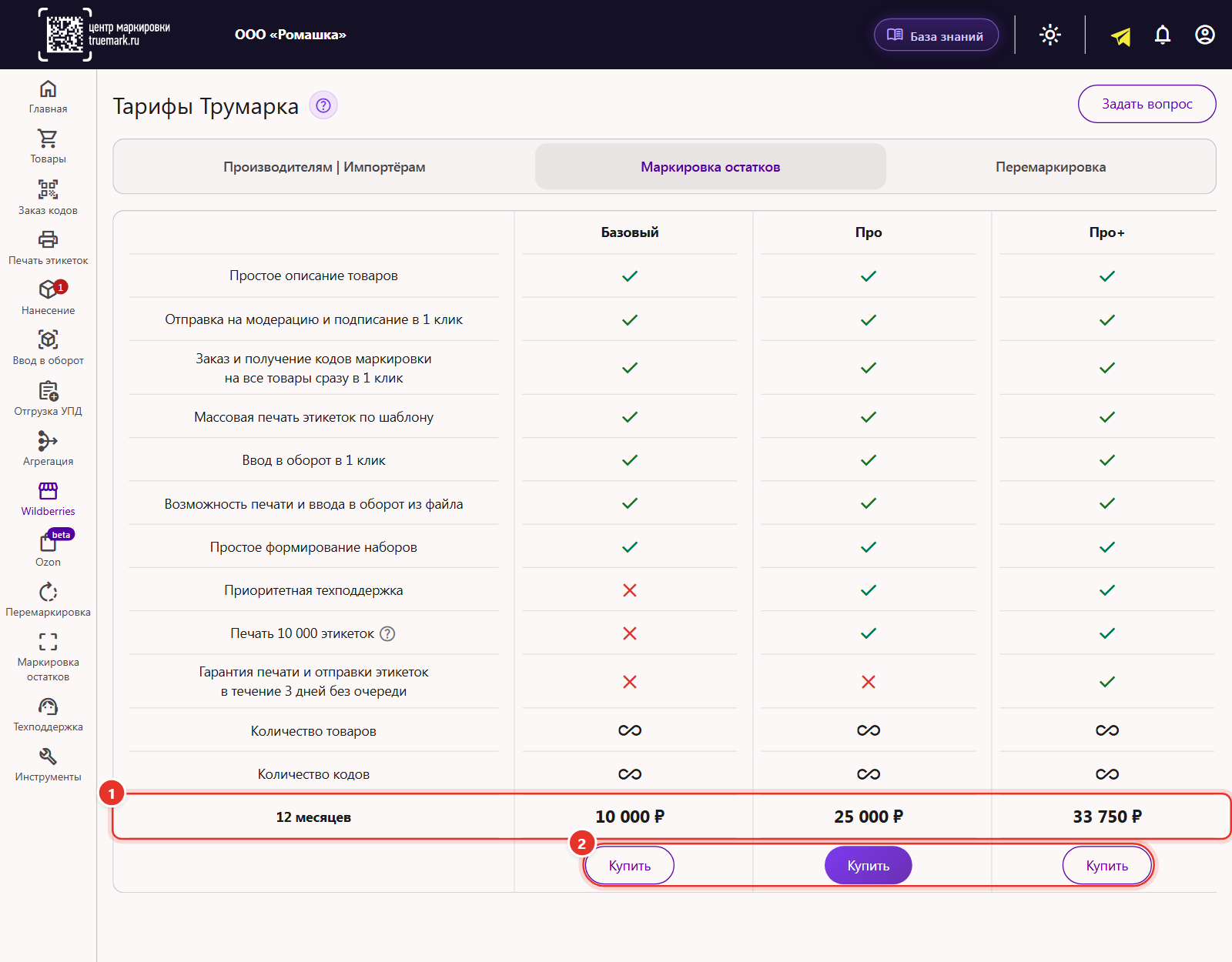
Task: Switch to Производителям | Импортёрам tab
Action: tap(324, 167)
